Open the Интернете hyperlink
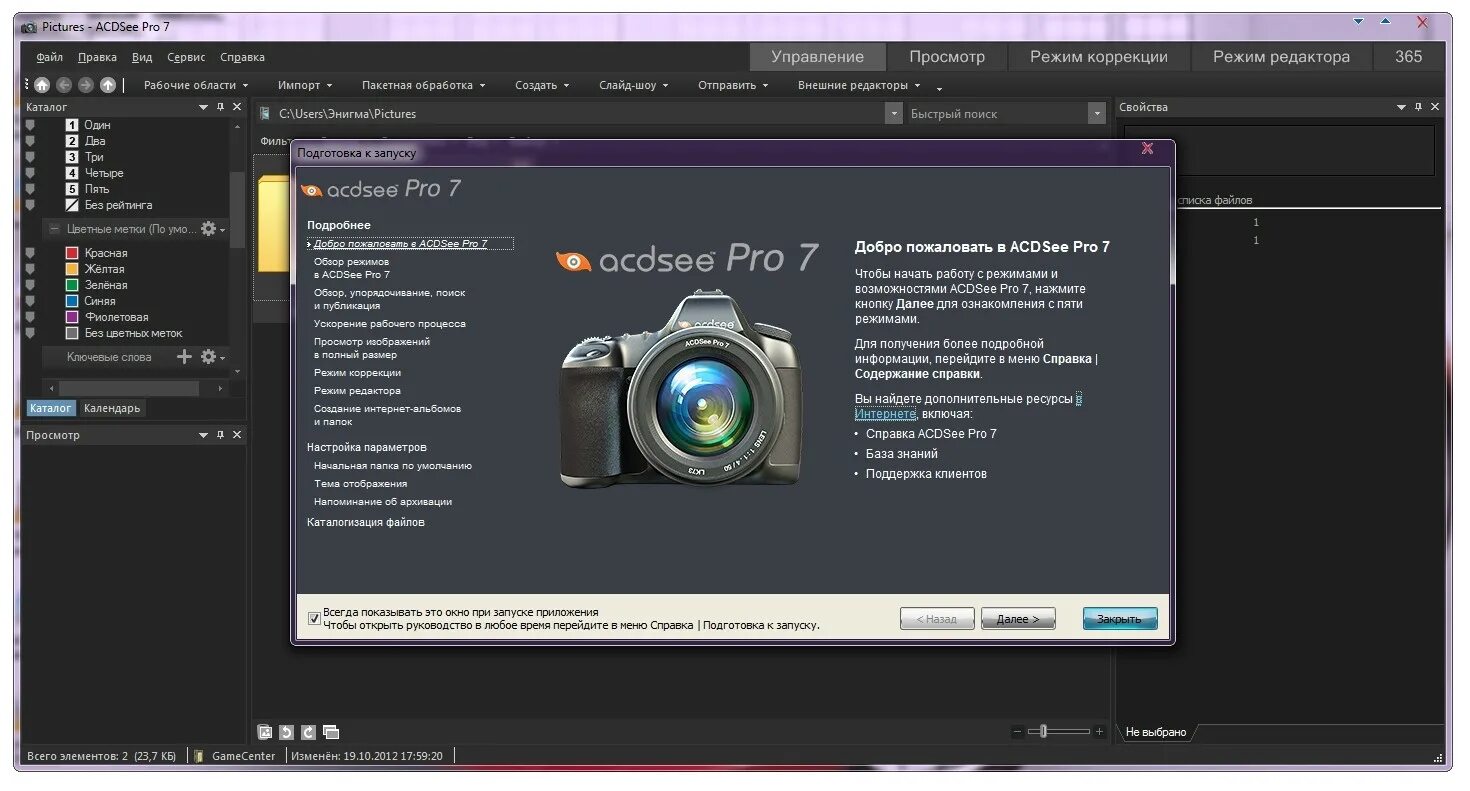Viewport: 1470px width, 791px height. pos(885,414)
